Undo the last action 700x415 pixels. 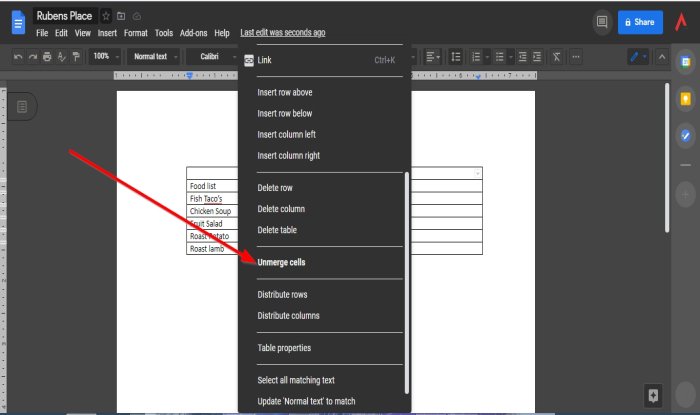point(18,57)
